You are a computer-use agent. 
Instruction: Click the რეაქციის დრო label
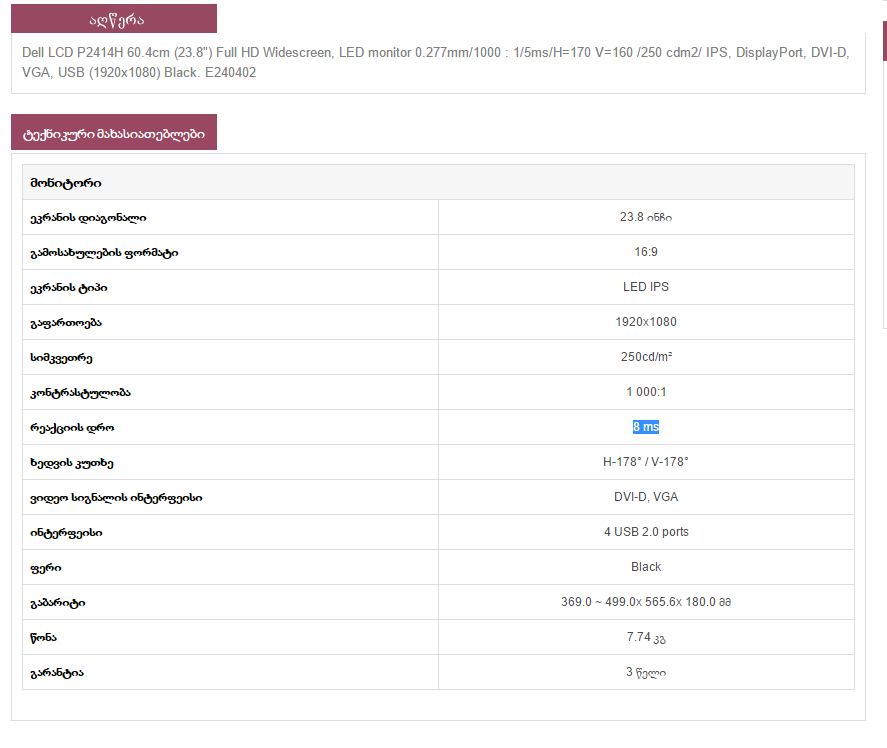click(x=72, y=428)
